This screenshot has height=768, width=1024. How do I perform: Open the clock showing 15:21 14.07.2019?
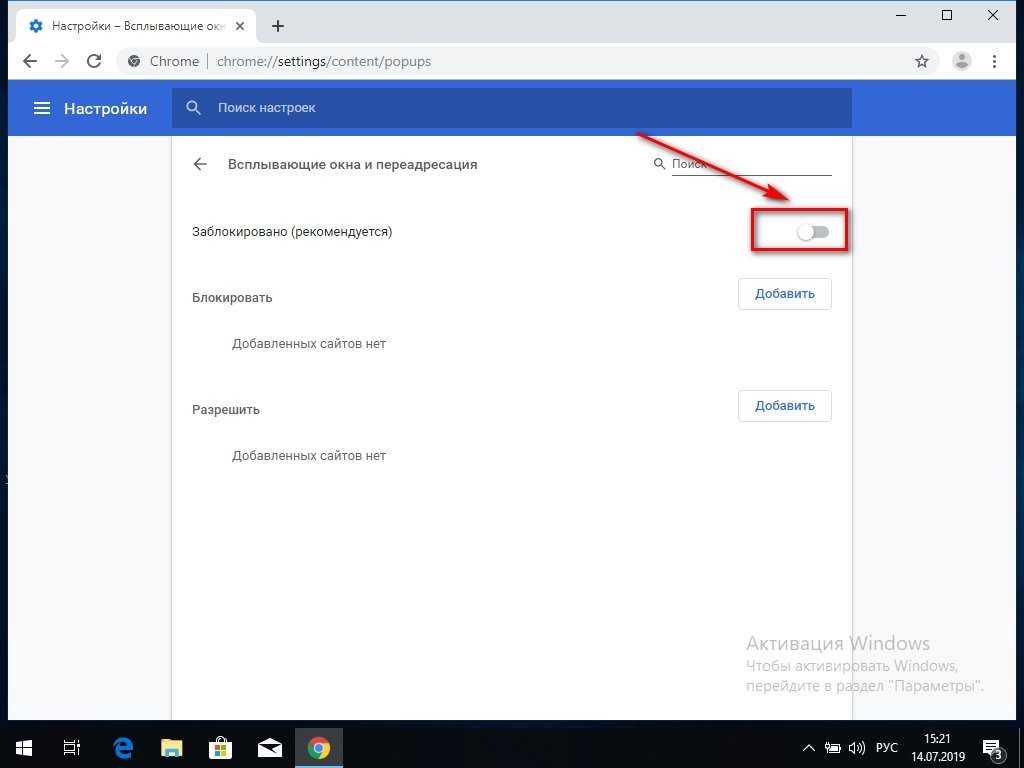pos(938,748)
